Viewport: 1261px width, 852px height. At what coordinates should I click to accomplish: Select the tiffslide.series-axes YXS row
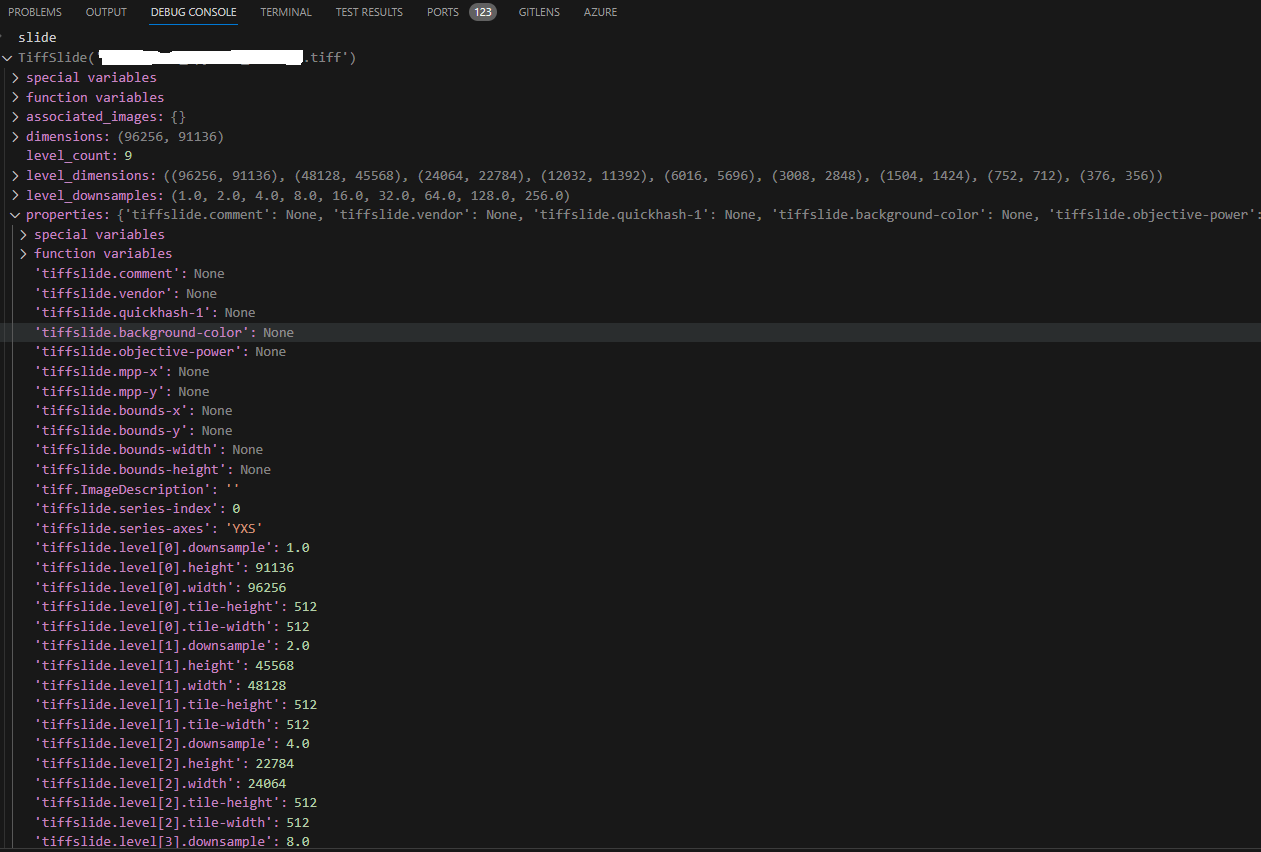148,527
